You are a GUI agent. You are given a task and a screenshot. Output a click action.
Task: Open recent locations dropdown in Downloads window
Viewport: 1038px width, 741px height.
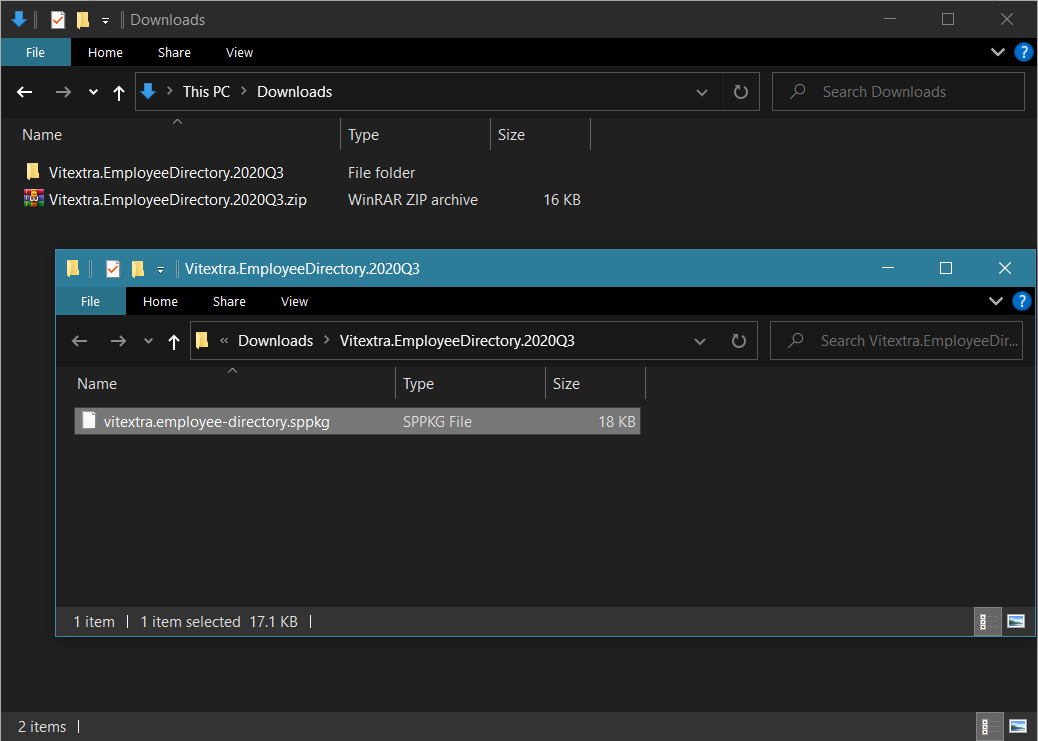[93, 92]
